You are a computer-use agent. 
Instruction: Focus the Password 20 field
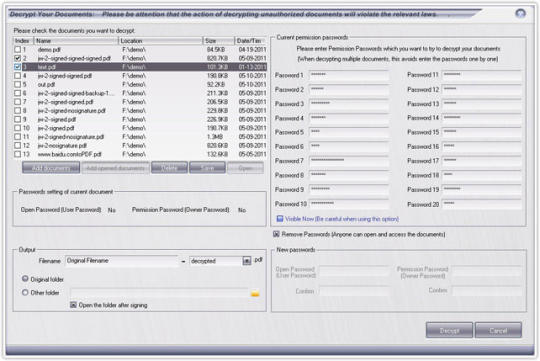click(x=482, y=204)
